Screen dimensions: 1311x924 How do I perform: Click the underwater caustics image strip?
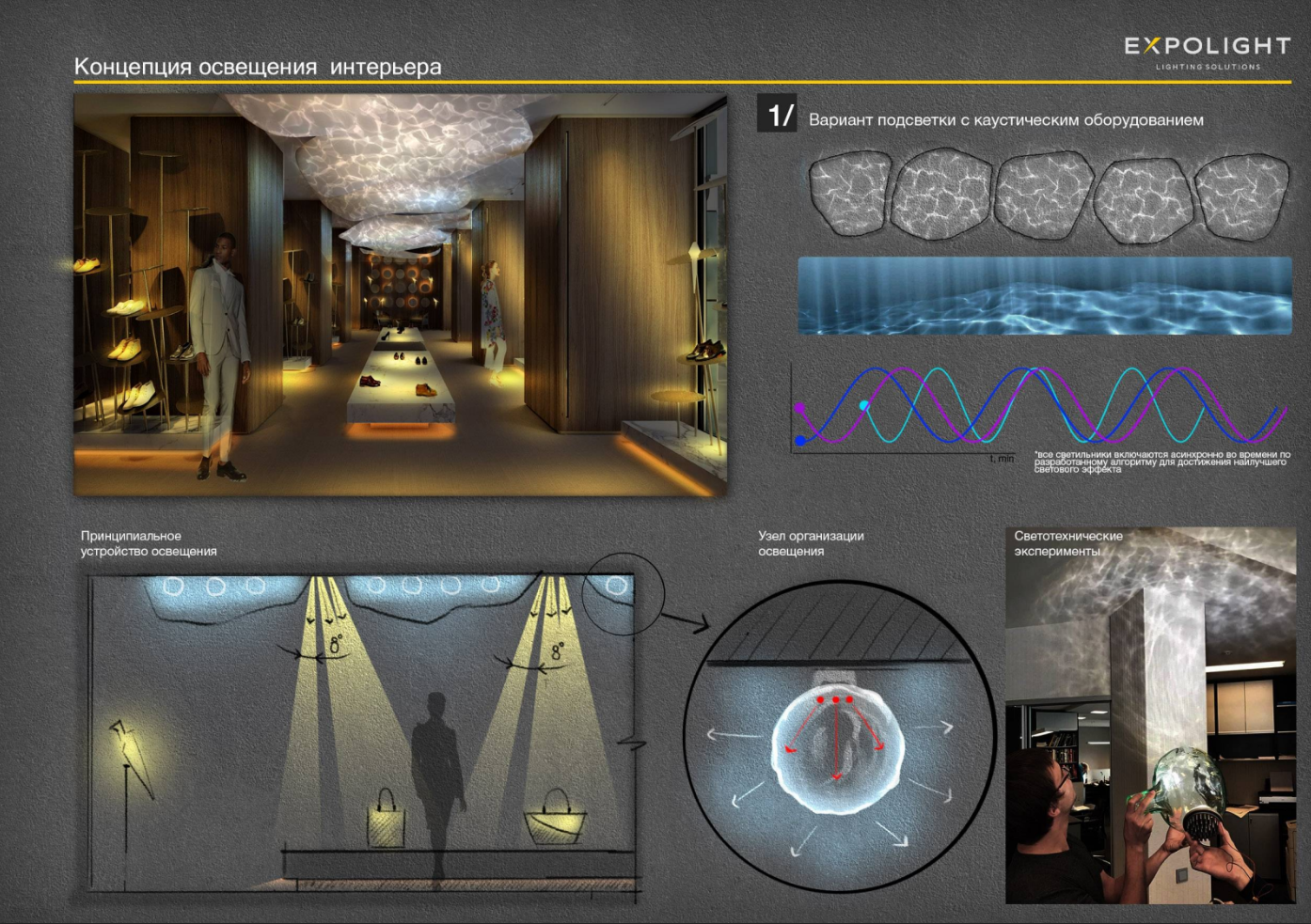pyautogui.click(x=1044, y=296)
